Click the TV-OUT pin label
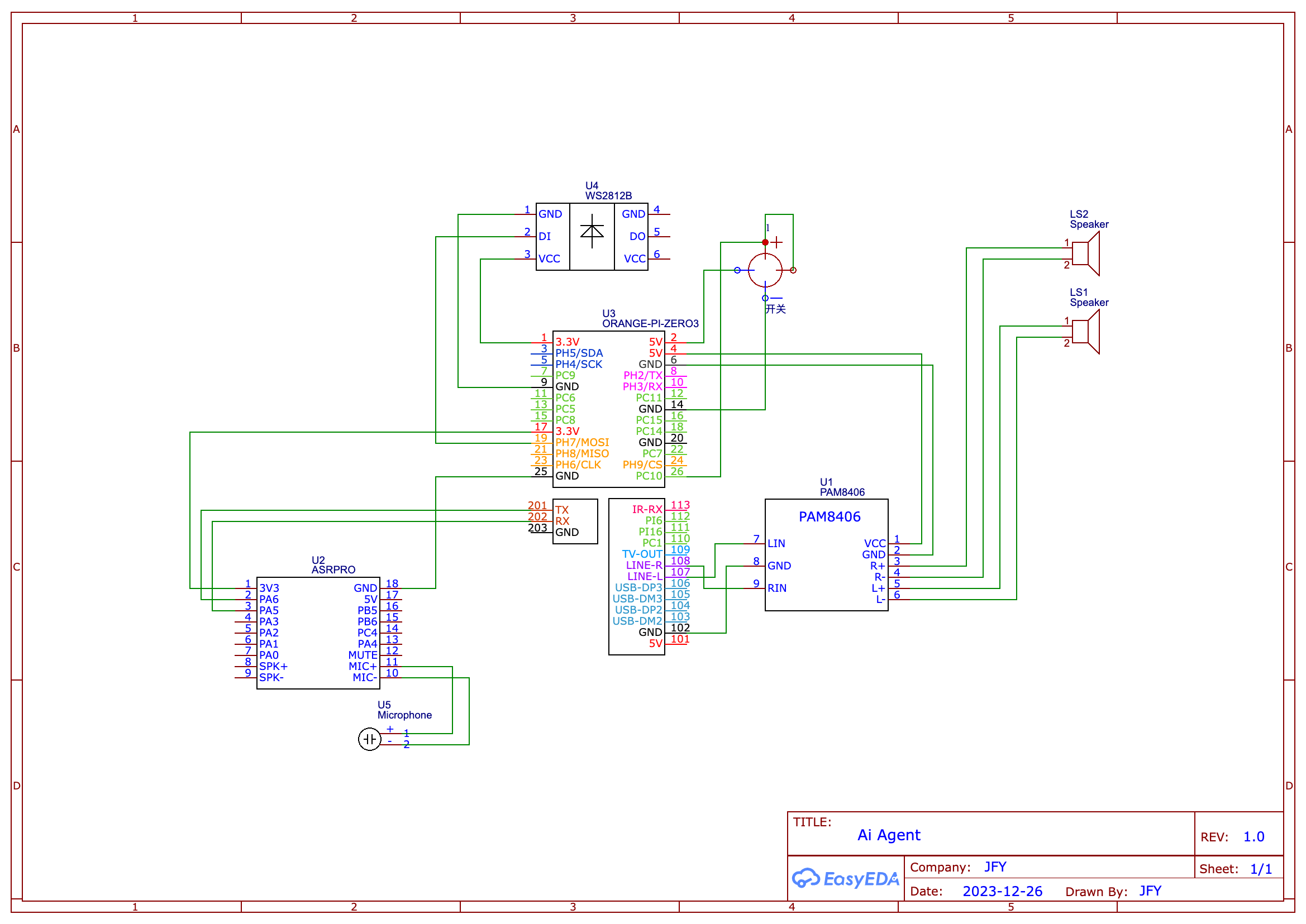The image size is (1306, 924). click(642, 554)
